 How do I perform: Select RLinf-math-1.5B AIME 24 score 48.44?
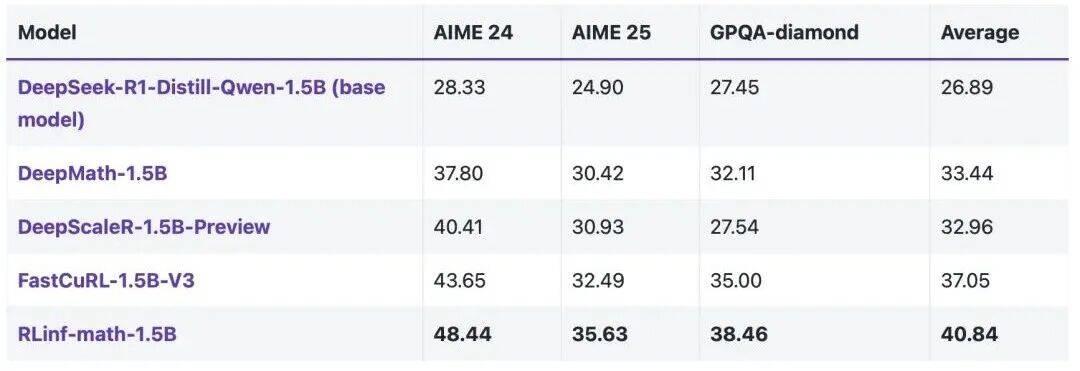point(462,335)
